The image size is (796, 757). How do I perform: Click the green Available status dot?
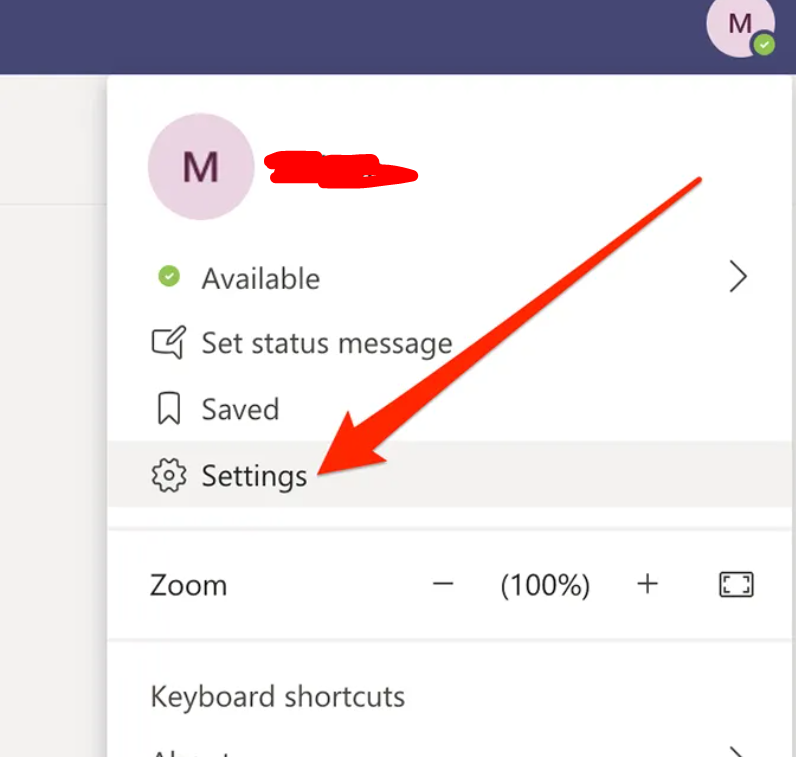169,277
